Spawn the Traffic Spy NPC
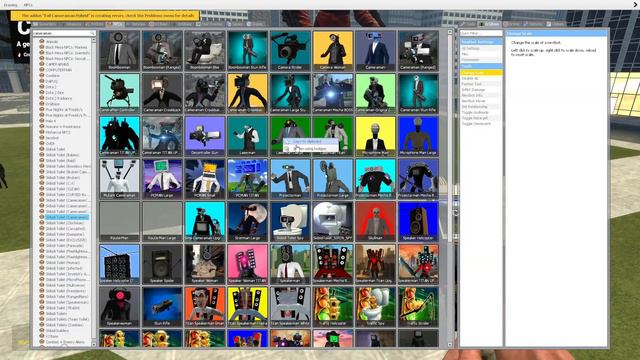 tap(376, 307)
